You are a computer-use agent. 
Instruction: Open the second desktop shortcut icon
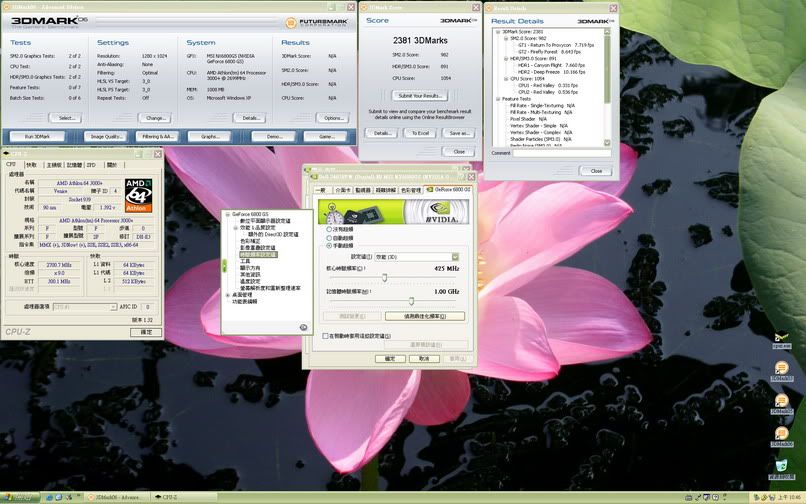click(781, 367)
